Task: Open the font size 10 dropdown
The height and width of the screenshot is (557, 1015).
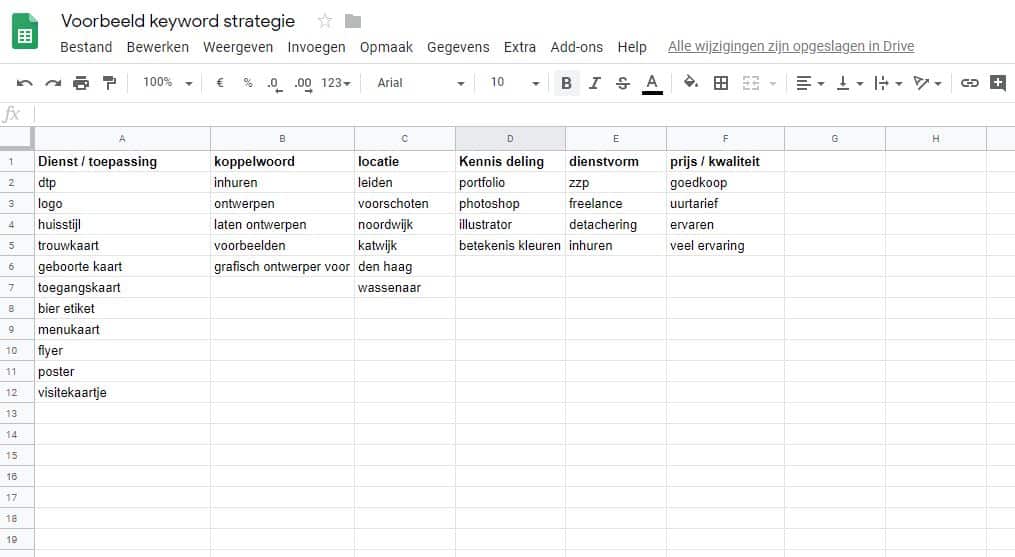Action: 514,83
